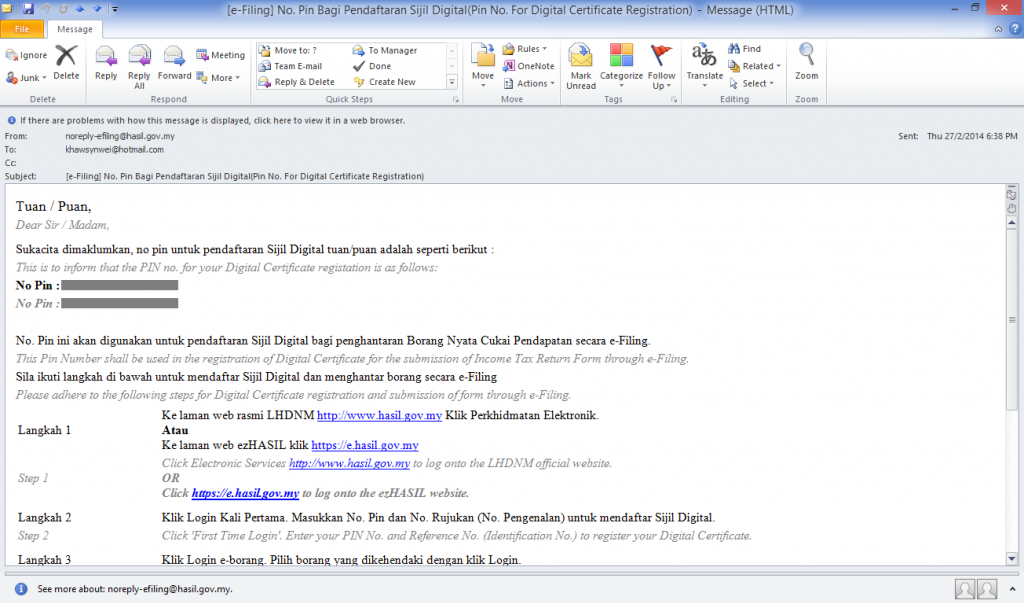Click the Reply icon
Viewport: 1024px width, 603px height.
106,62
